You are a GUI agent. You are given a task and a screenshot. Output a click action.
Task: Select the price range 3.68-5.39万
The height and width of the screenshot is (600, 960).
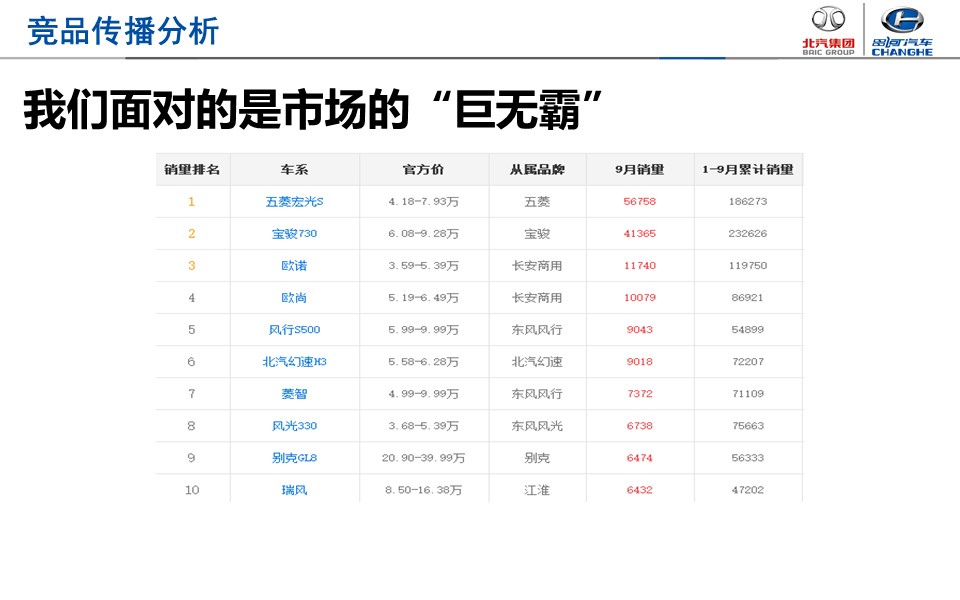[x=423, y=426]
